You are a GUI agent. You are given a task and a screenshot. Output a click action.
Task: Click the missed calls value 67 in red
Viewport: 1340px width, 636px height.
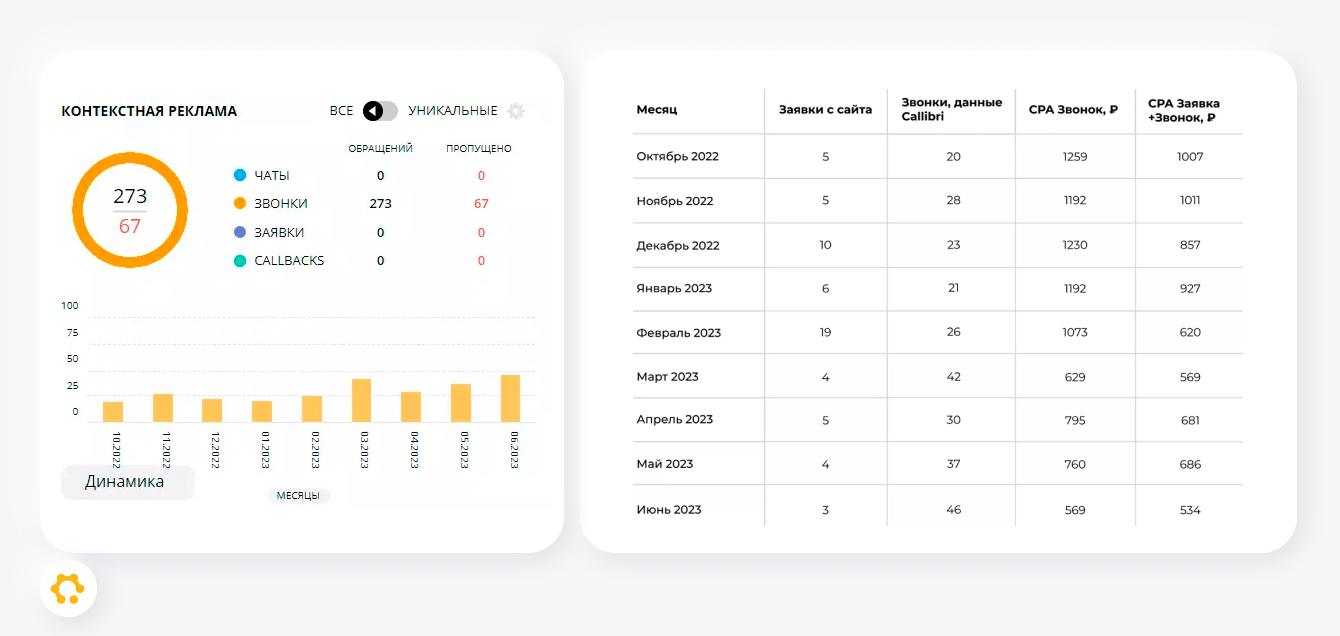[x=481, y=204]
